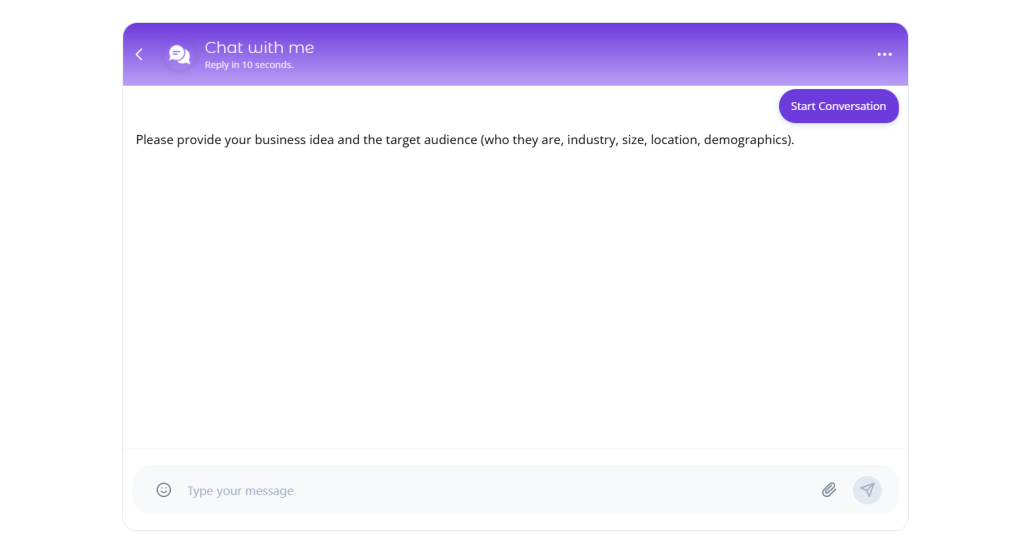Screen dimensions: 1024x539
Task: Open the attachment upload dialog
Action: [829, 490]
